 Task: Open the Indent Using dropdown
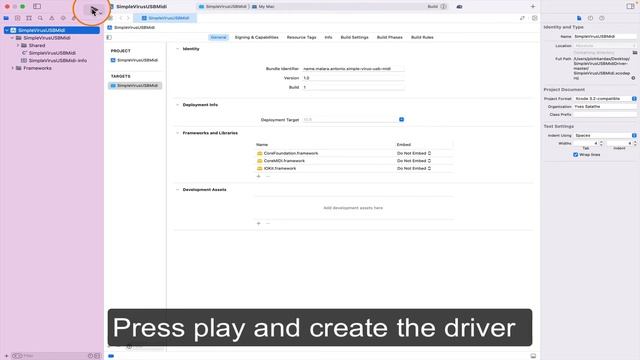coord(605,136)
